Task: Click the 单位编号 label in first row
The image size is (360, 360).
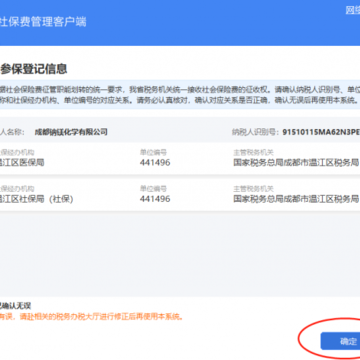Action: click(153, 153)
